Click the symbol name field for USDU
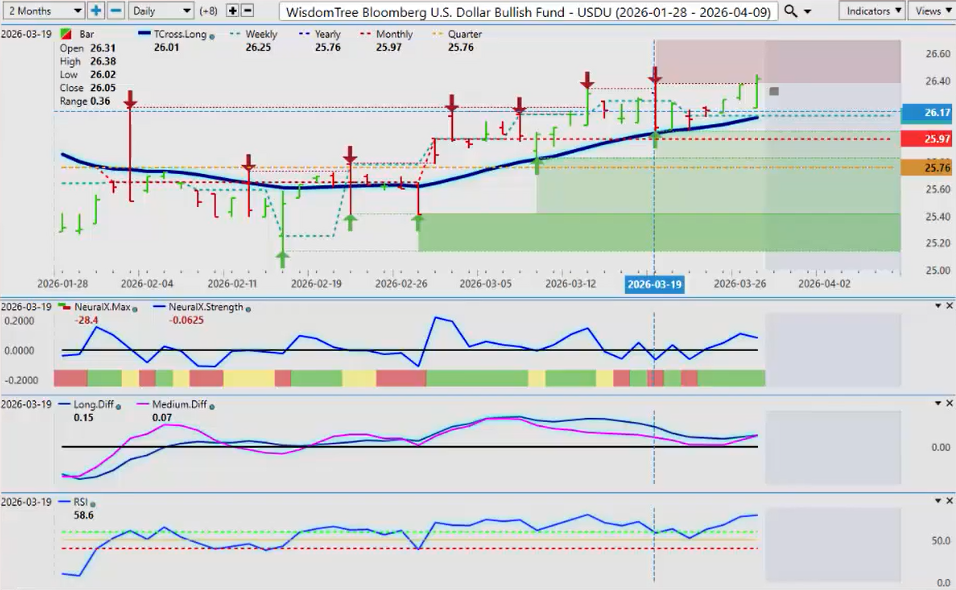 click(527, 11)
